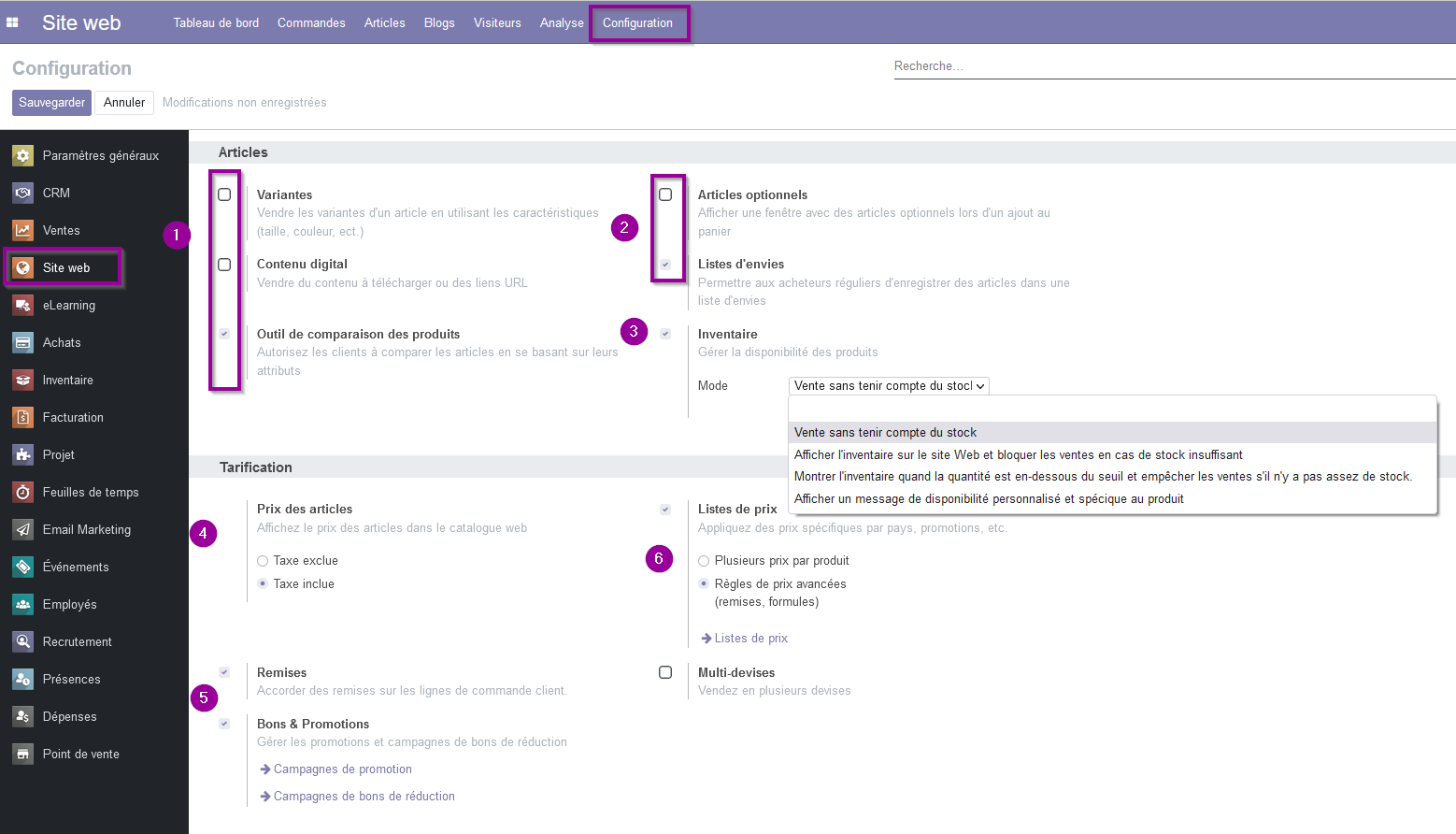Click the Présences sidebar icon
This screenshot has width=1456, height=834.
pyautogui.click(x=23, y=679)
